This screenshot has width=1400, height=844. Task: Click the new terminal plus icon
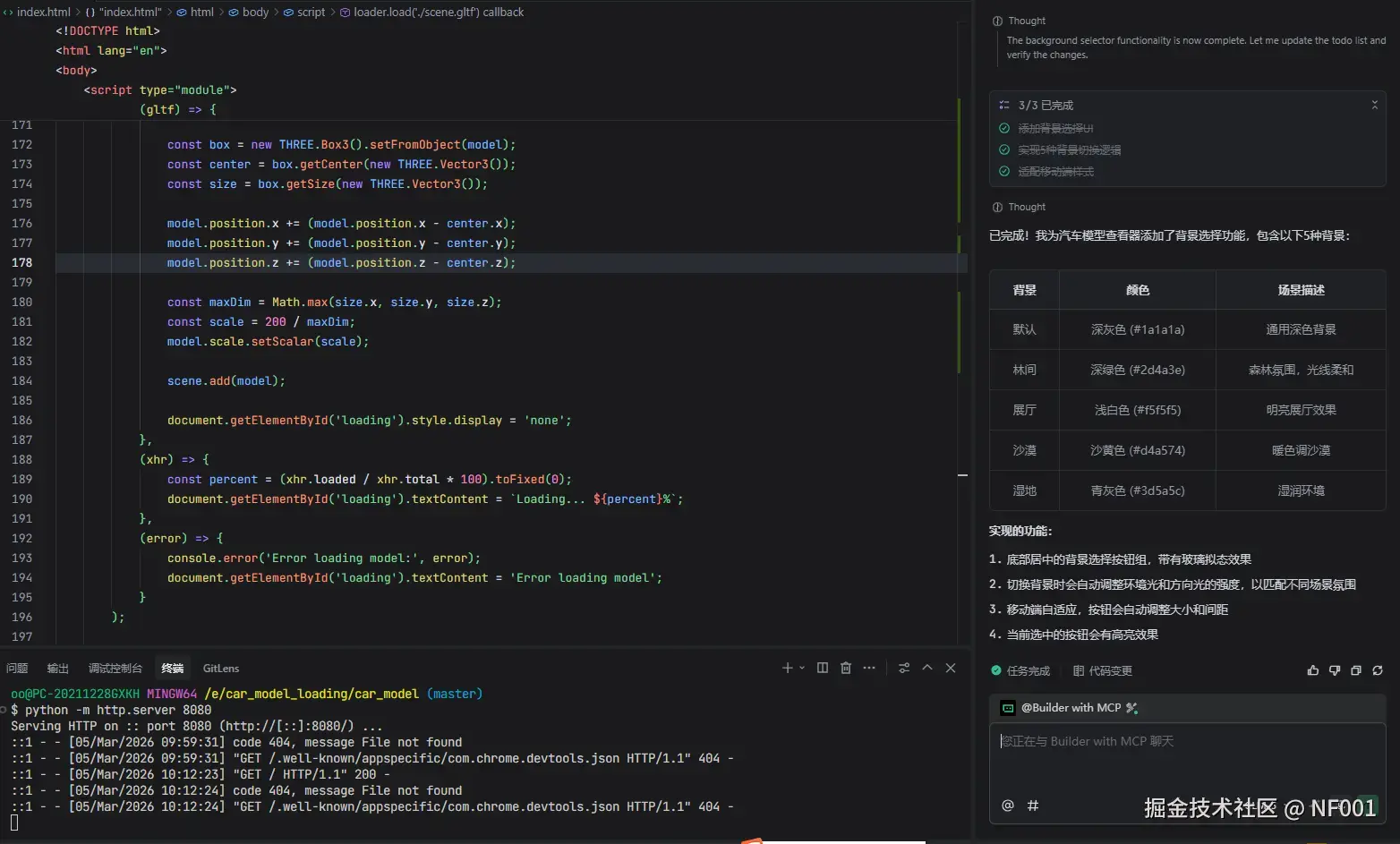(x=787, y=668)
